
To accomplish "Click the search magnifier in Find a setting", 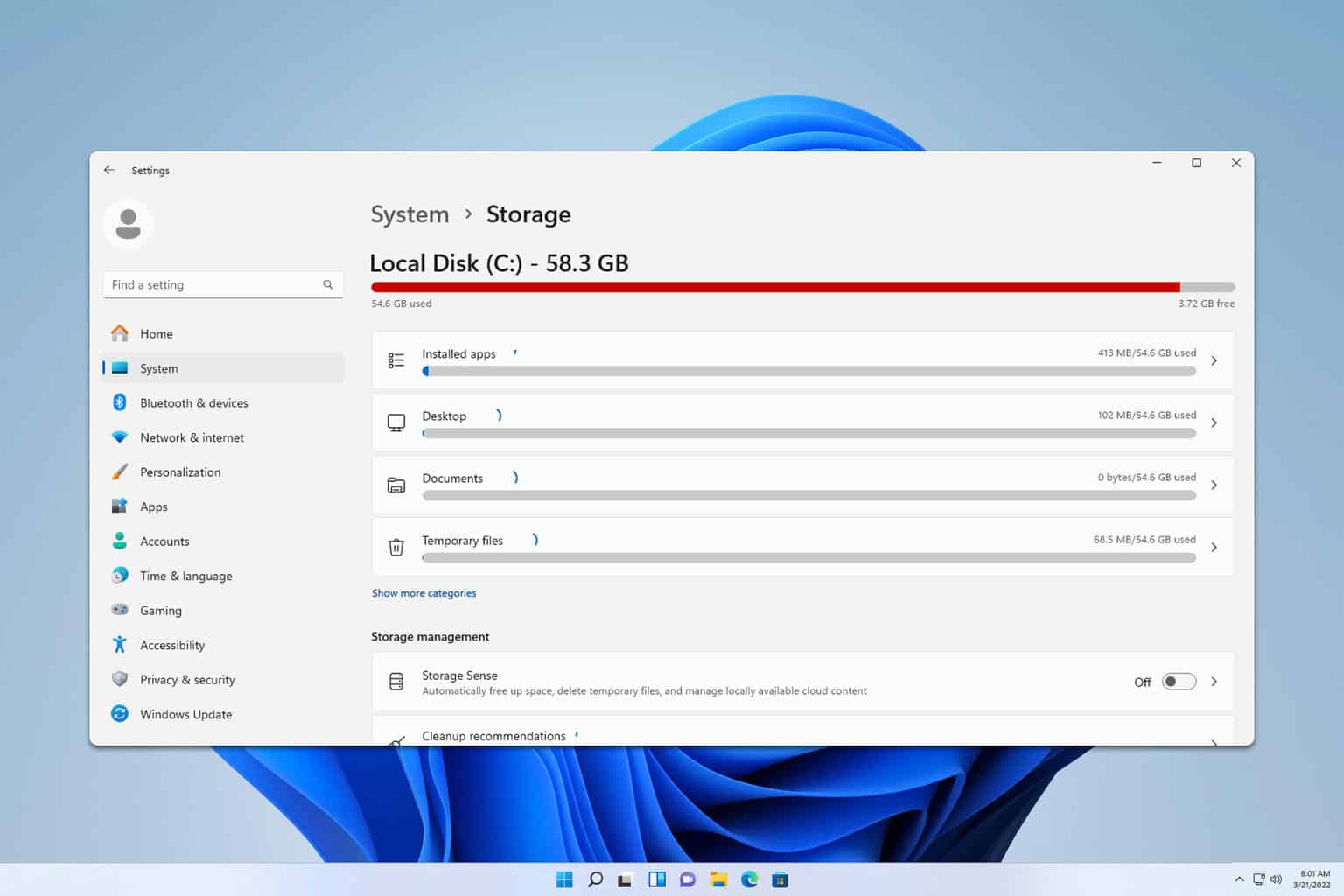I will (328, 284).
